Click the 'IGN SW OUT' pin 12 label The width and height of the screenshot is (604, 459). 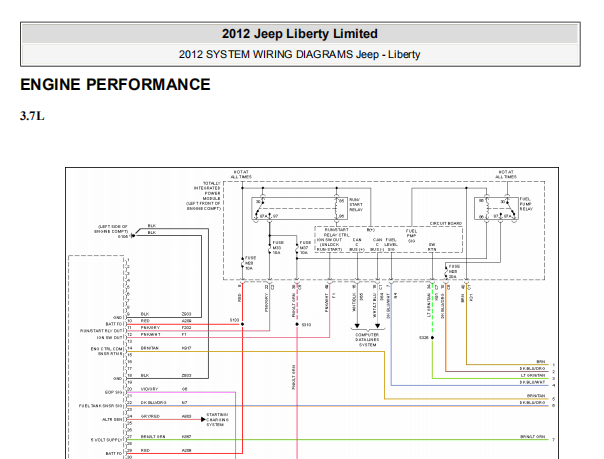(x=109, y=338)
